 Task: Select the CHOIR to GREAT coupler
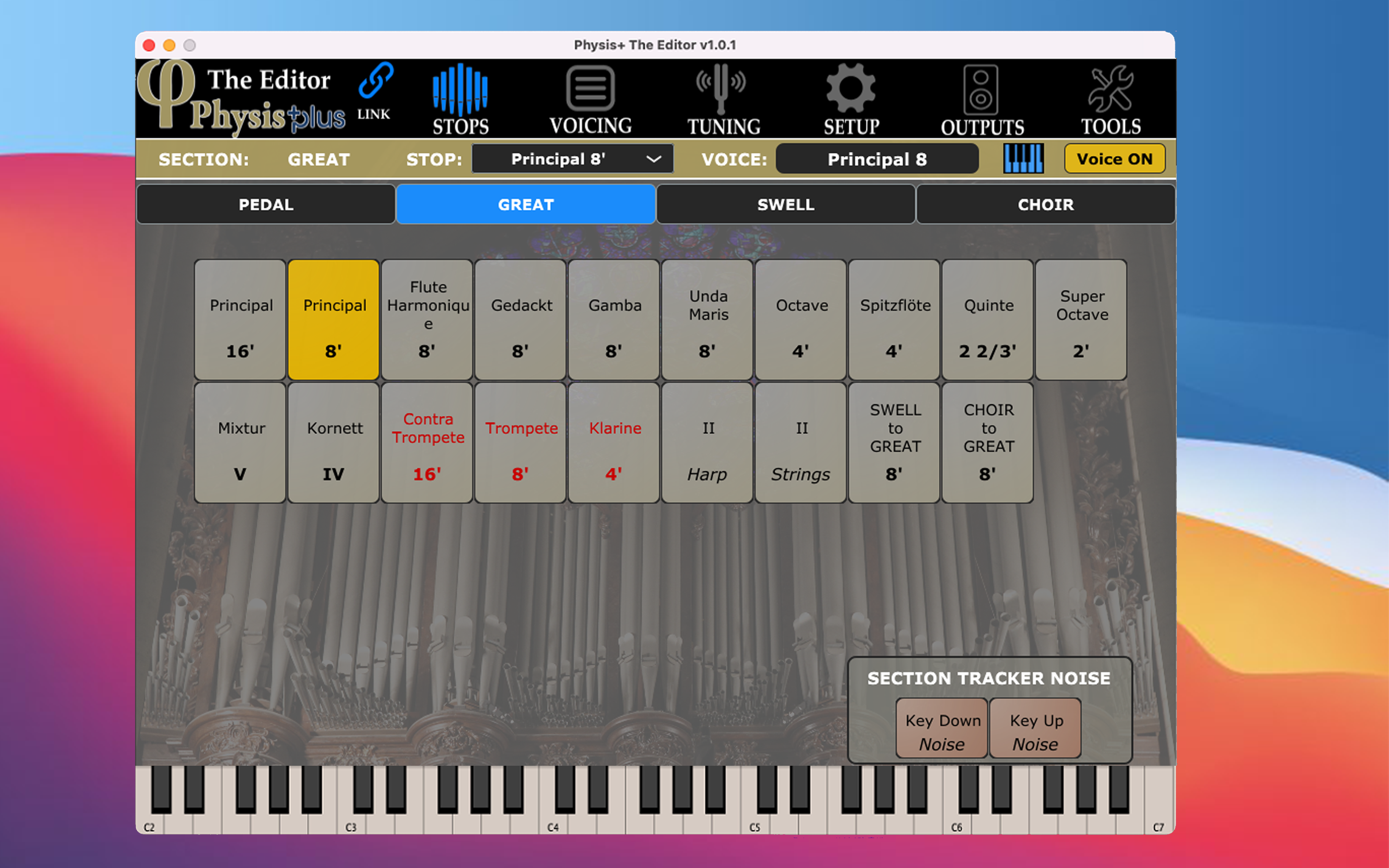pyautogui.click(x=988, y=443)
